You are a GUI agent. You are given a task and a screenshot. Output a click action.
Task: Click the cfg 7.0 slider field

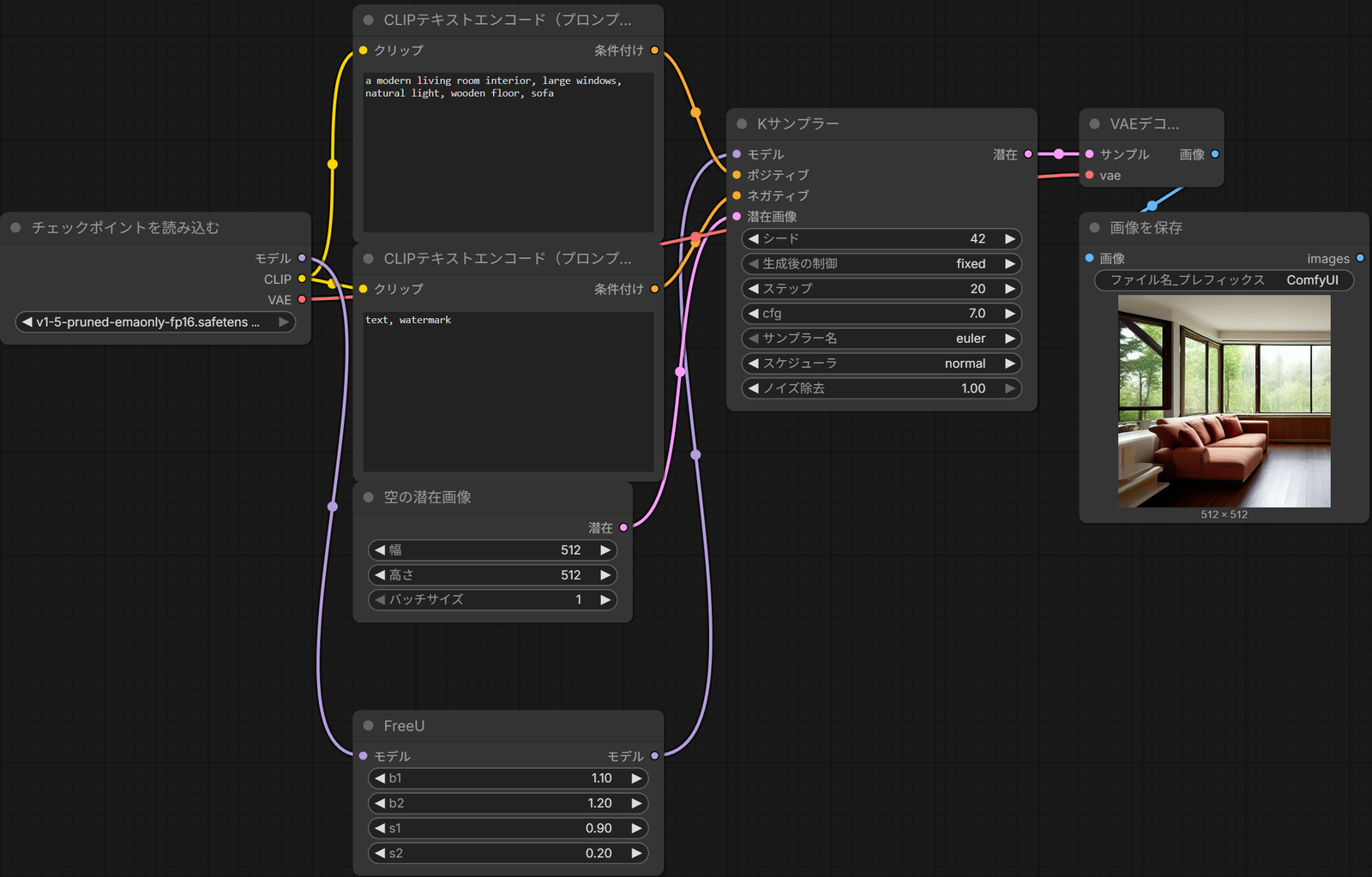[882, 314]
